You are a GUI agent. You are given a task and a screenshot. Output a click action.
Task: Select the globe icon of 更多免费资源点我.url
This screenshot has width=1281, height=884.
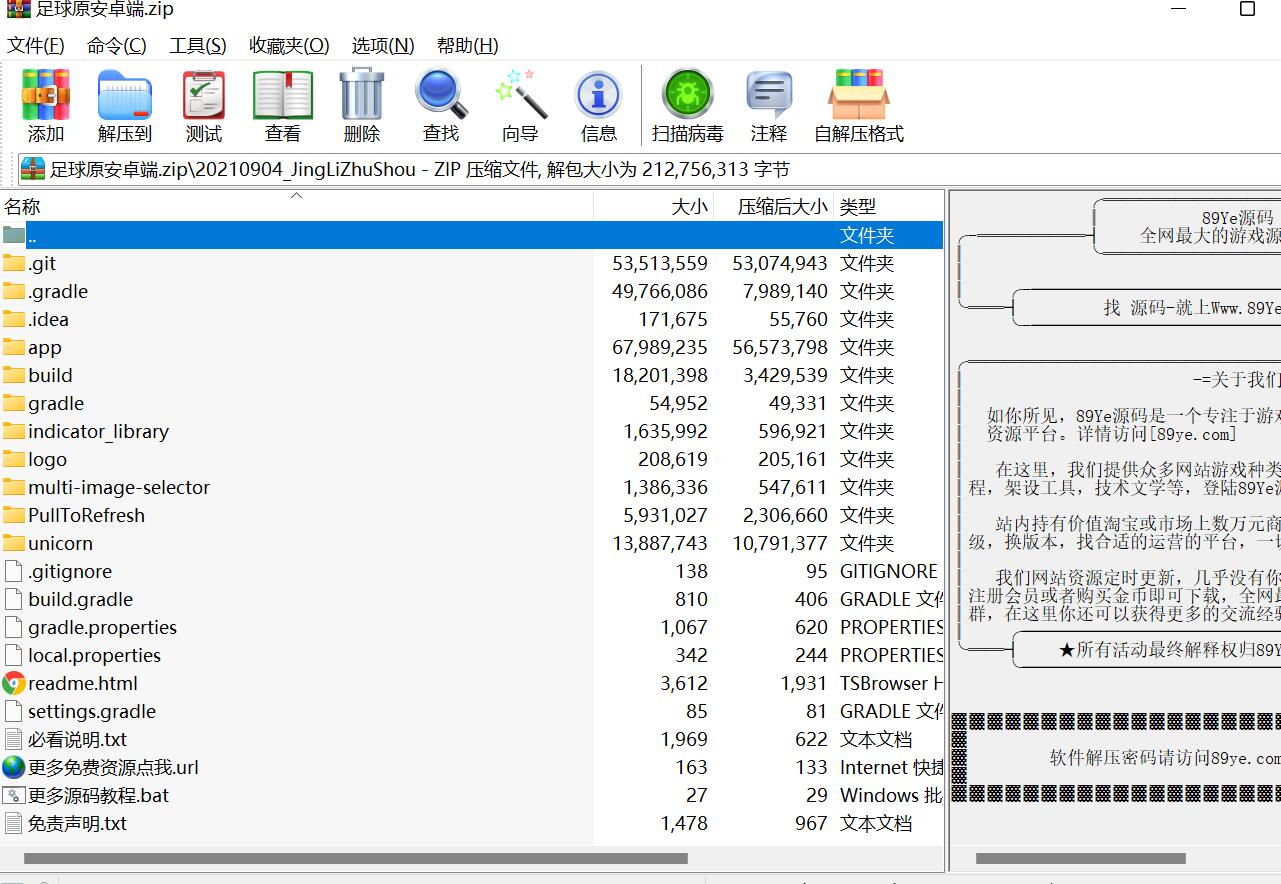[14, 767]
